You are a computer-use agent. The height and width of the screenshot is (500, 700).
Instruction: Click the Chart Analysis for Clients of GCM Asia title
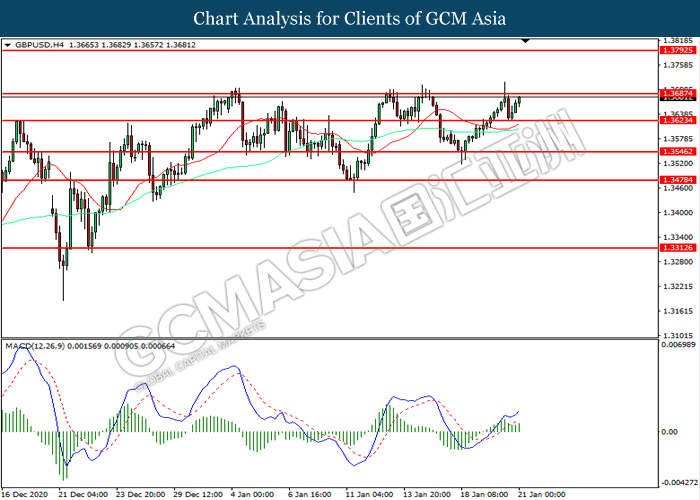pyautogui.click(x=350, y=19)
